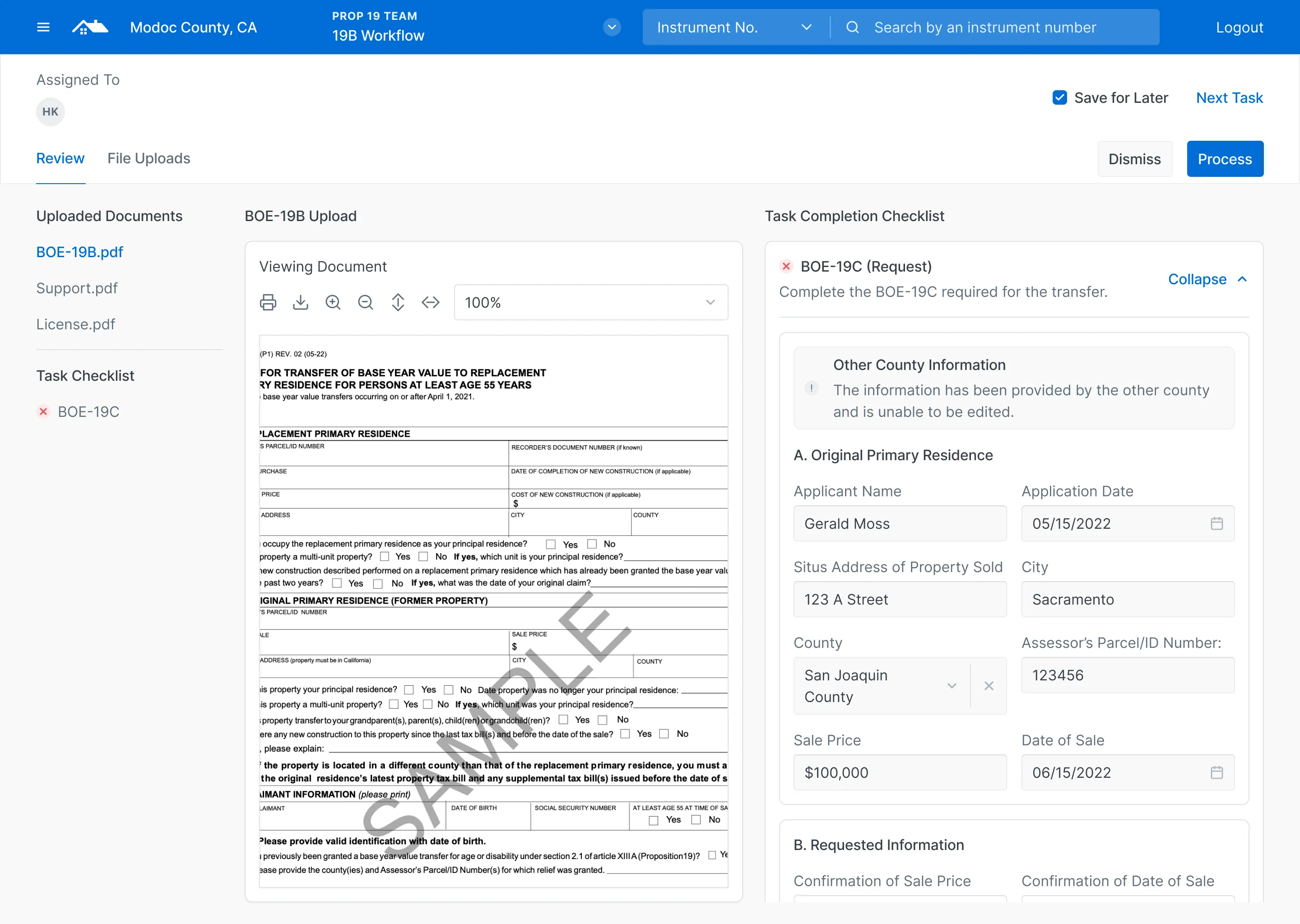Expand the San Joaquin County dropdown
This screenshot has width=1300, height=924.
click(951, 686)
